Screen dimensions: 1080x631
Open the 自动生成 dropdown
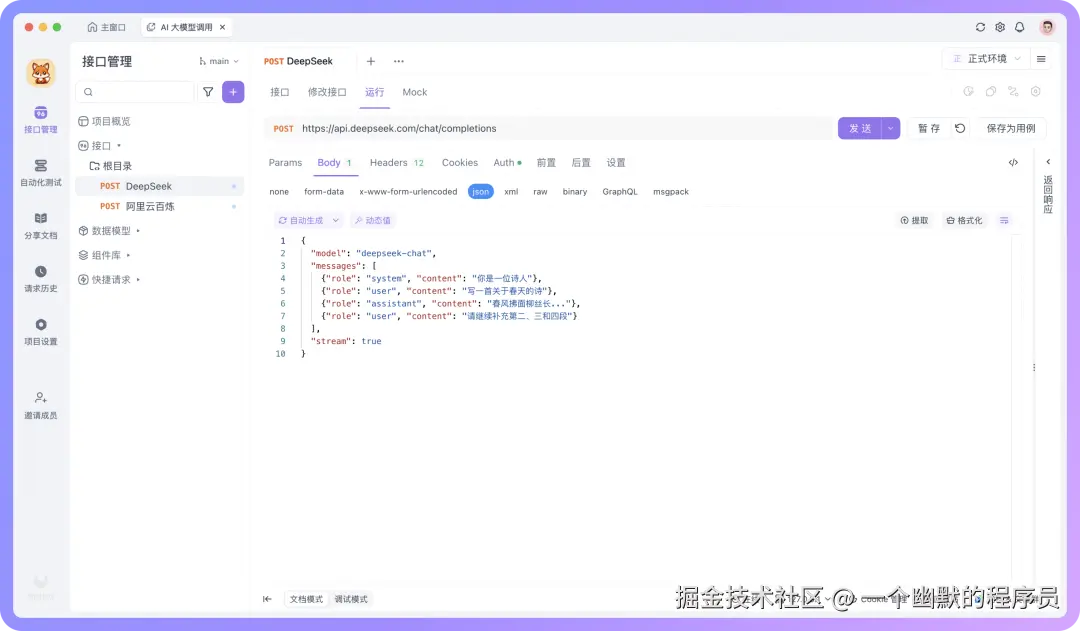(x=309, y=220)
